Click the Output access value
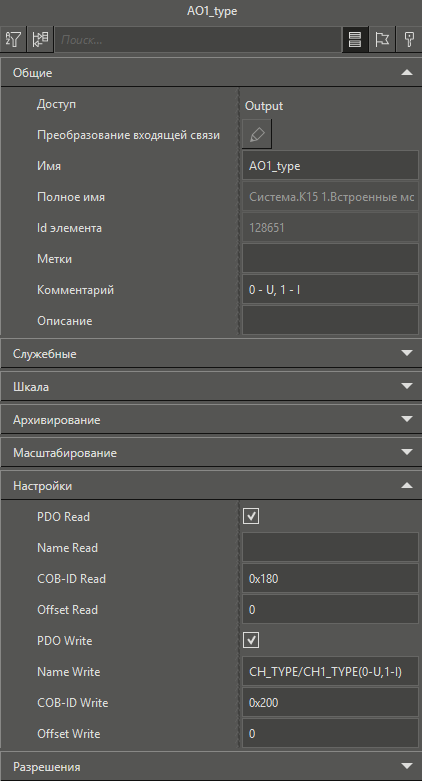Viewport: 422px width, 781px height. pyautogui.click(x=264, y=106)
